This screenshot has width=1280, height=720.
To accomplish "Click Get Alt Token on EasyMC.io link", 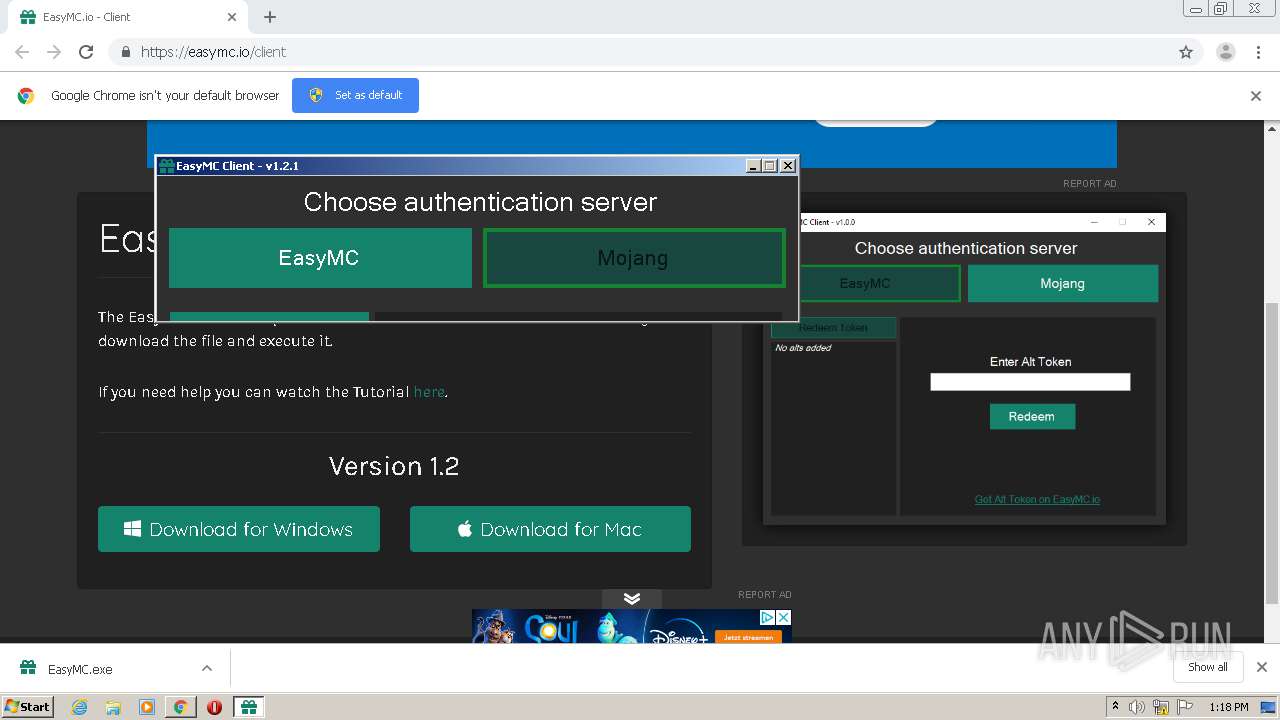I will [1037, 499].
